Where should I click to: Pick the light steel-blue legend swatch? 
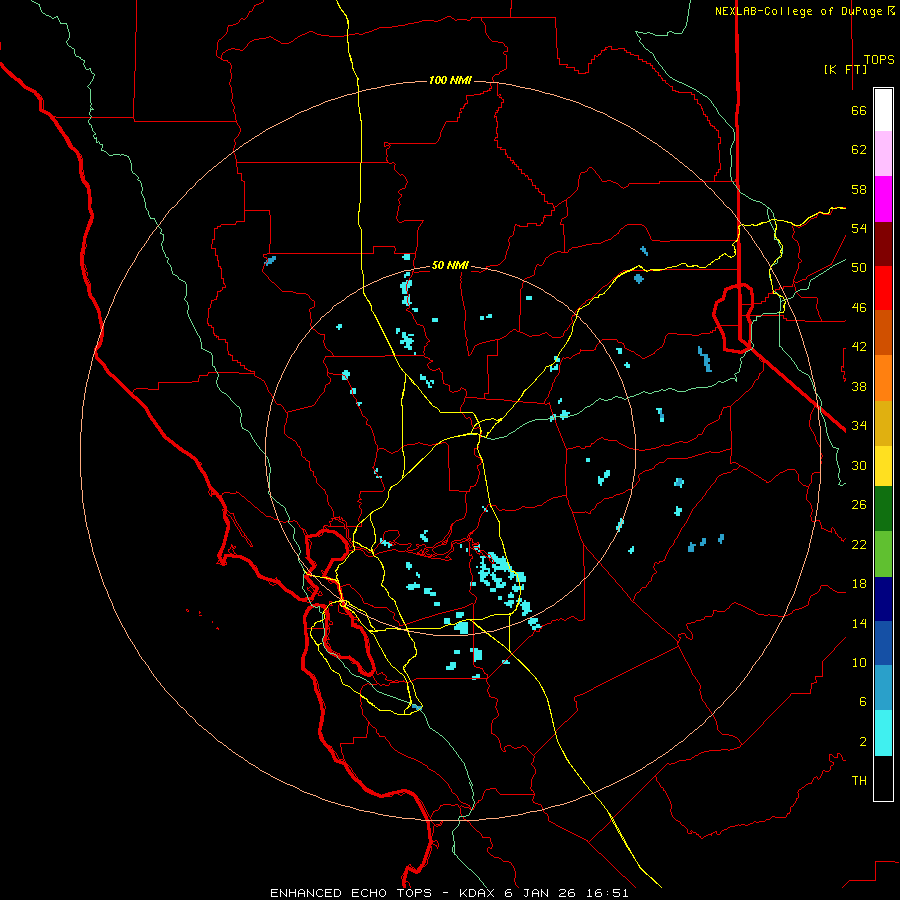(x=883, y=688)
